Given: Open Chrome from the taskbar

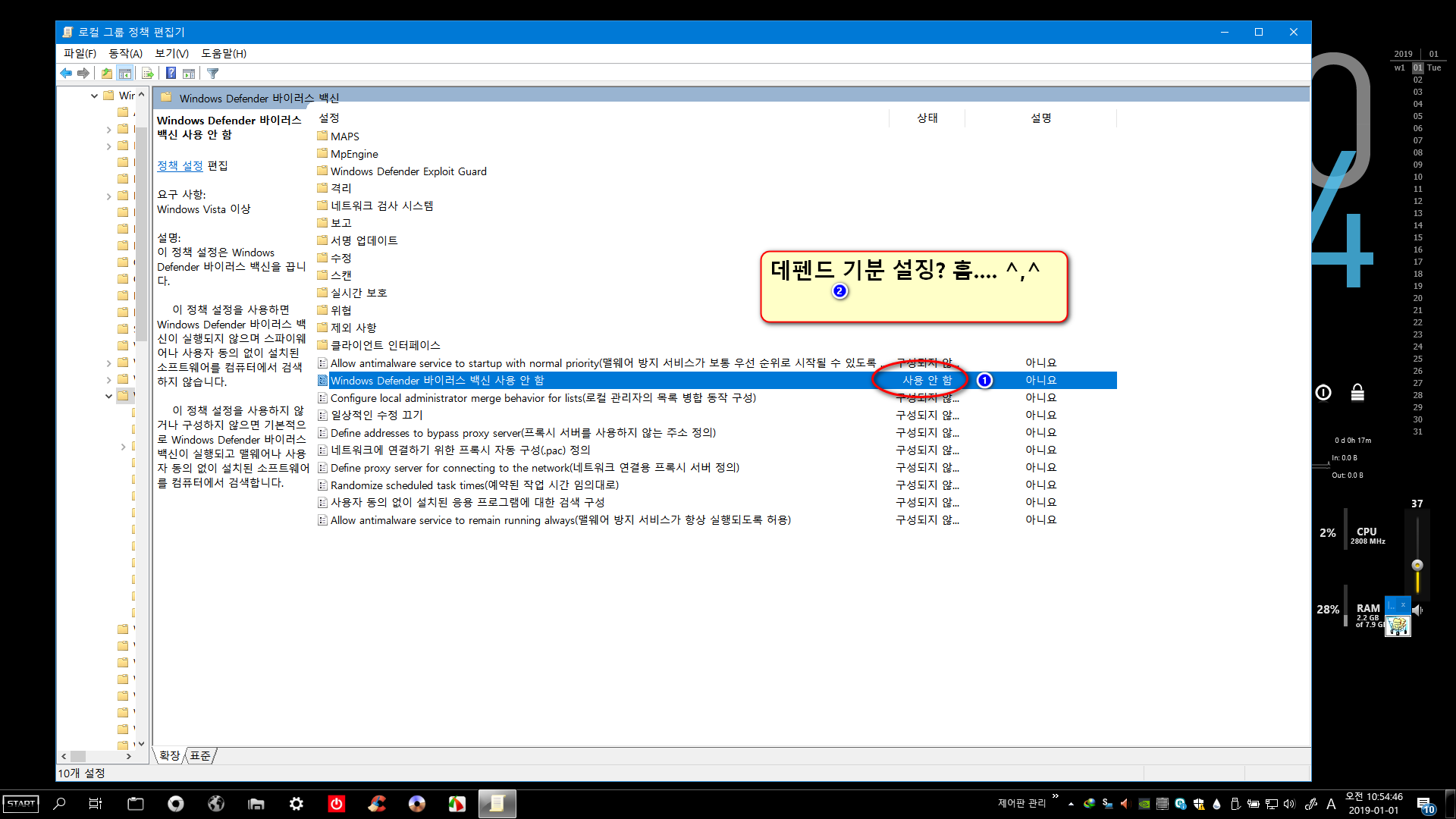Looking at the screenshot, I should click(176, 804).
